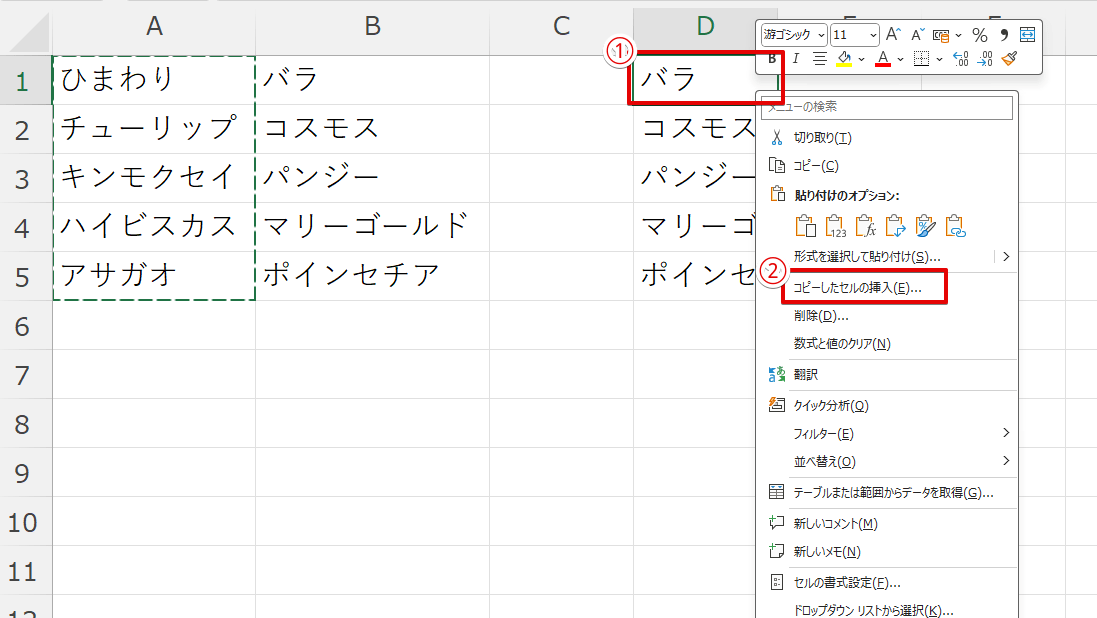Apply percent style from mini toolbar

click(x=980, y=35)
